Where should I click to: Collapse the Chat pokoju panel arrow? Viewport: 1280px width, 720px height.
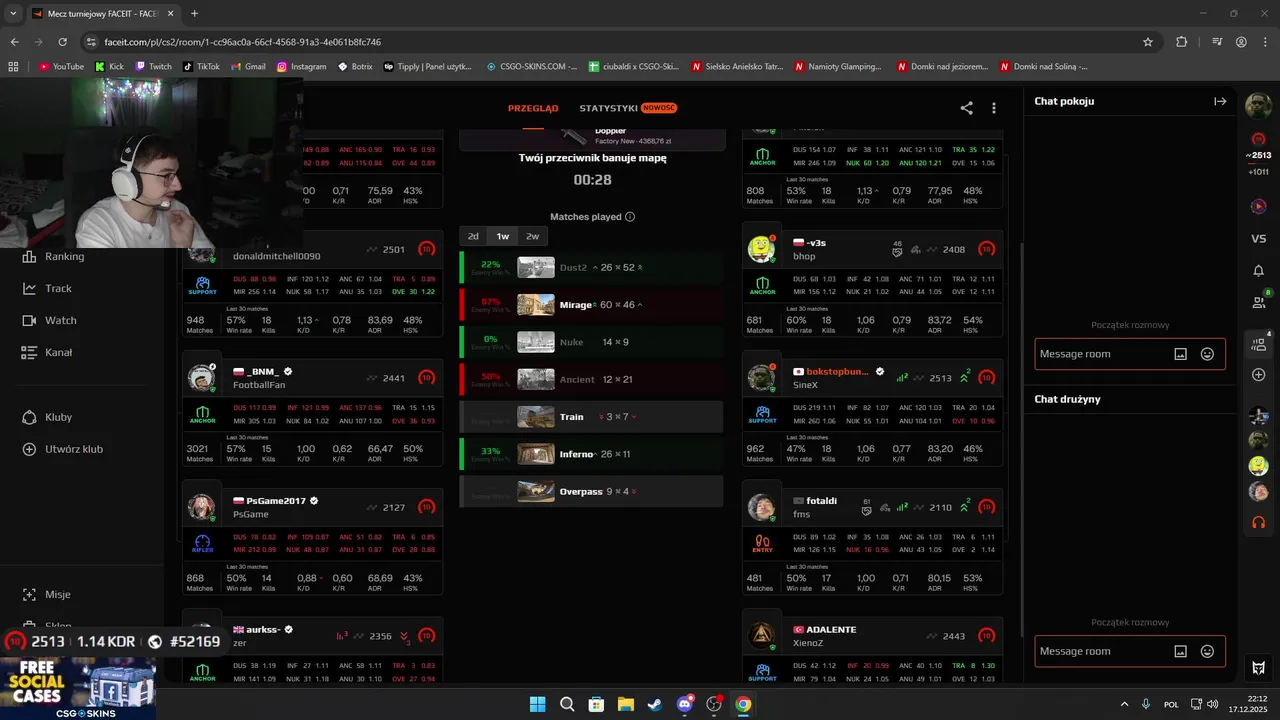tap(1220, 101)
